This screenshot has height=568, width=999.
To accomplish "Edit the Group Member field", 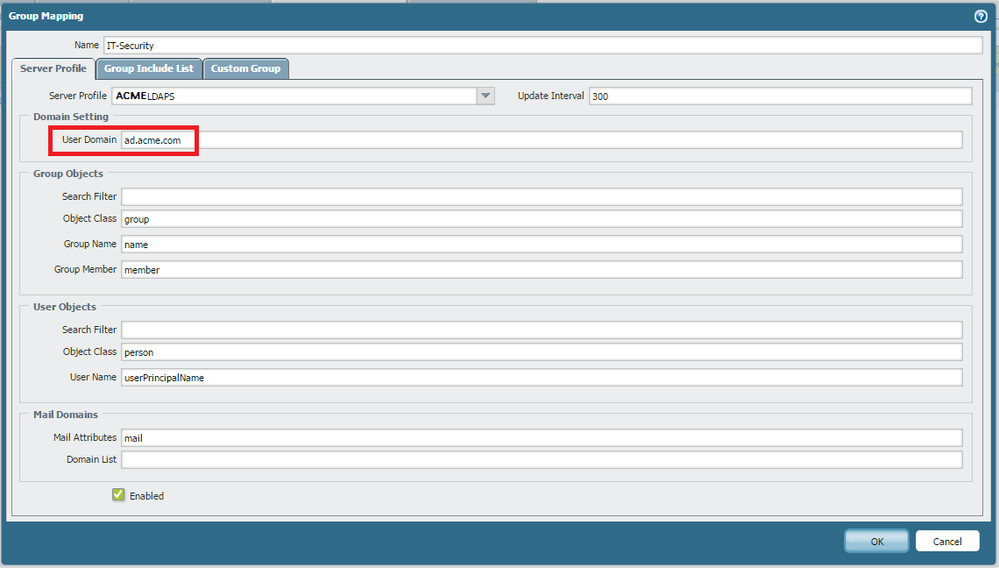I will pos(542,270).
